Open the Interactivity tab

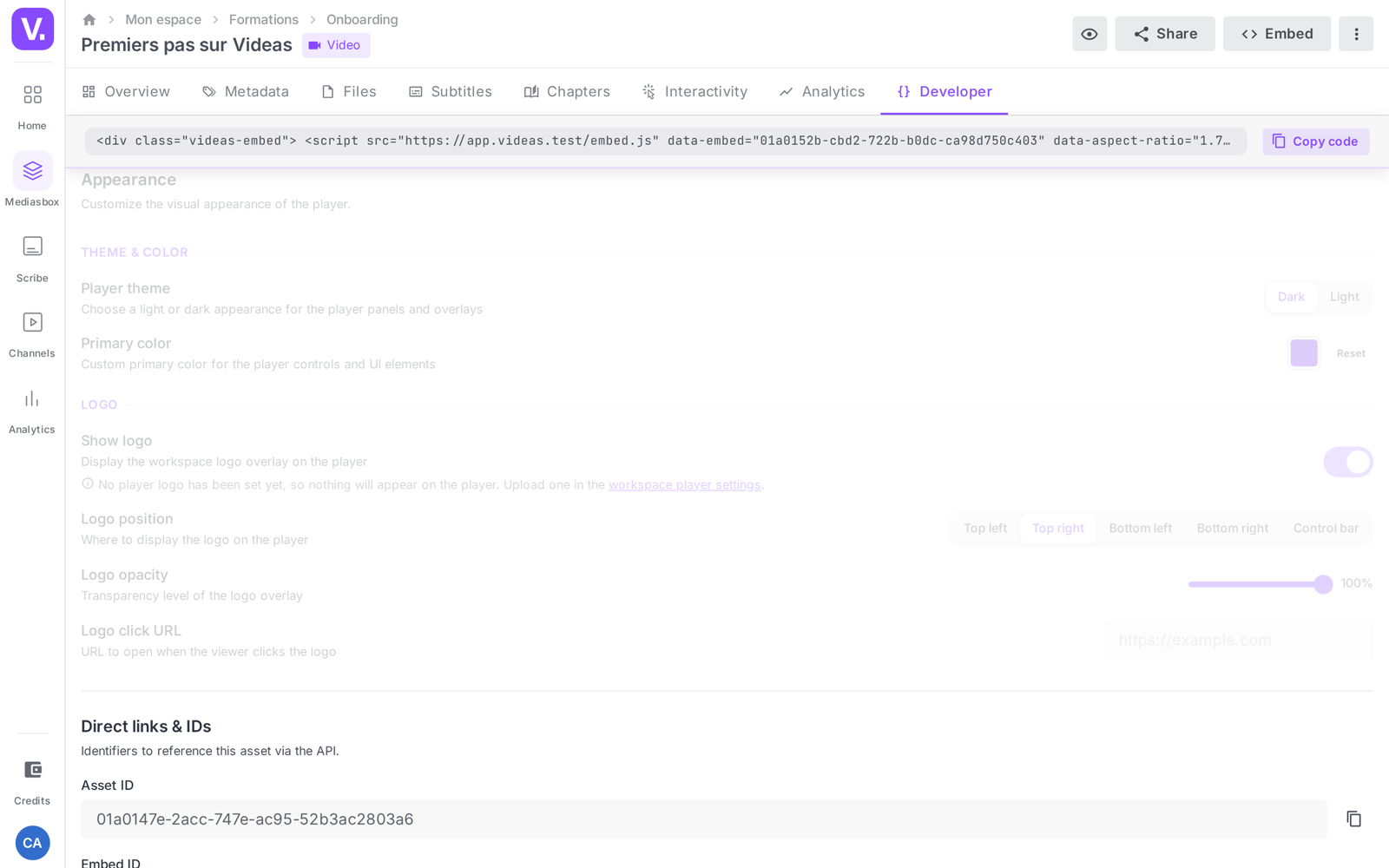[x=694, y=92]
